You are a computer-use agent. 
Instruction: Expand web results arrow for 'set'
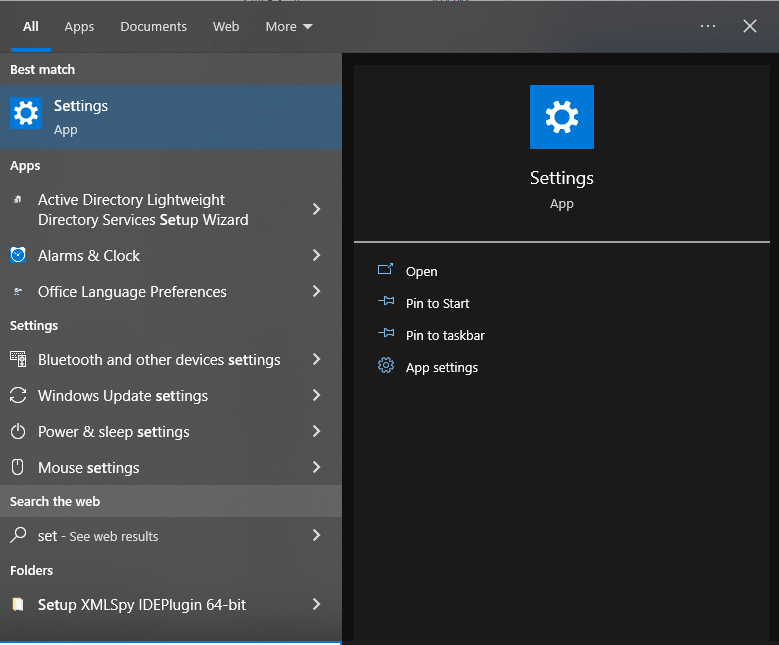316,536
